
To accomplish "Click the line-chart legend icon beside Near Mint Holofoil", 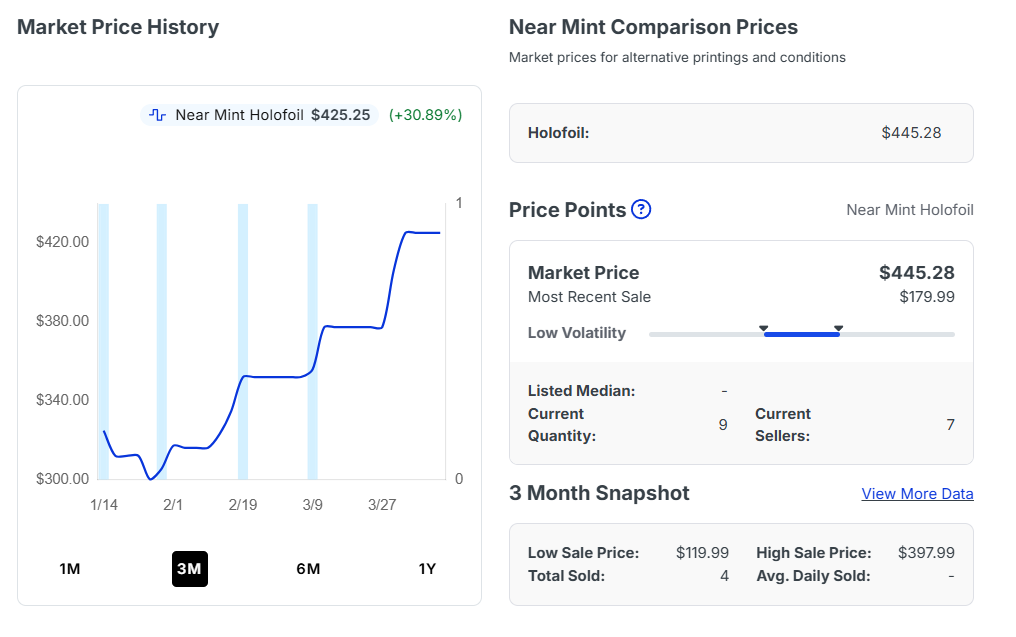I will click(157, 115).
